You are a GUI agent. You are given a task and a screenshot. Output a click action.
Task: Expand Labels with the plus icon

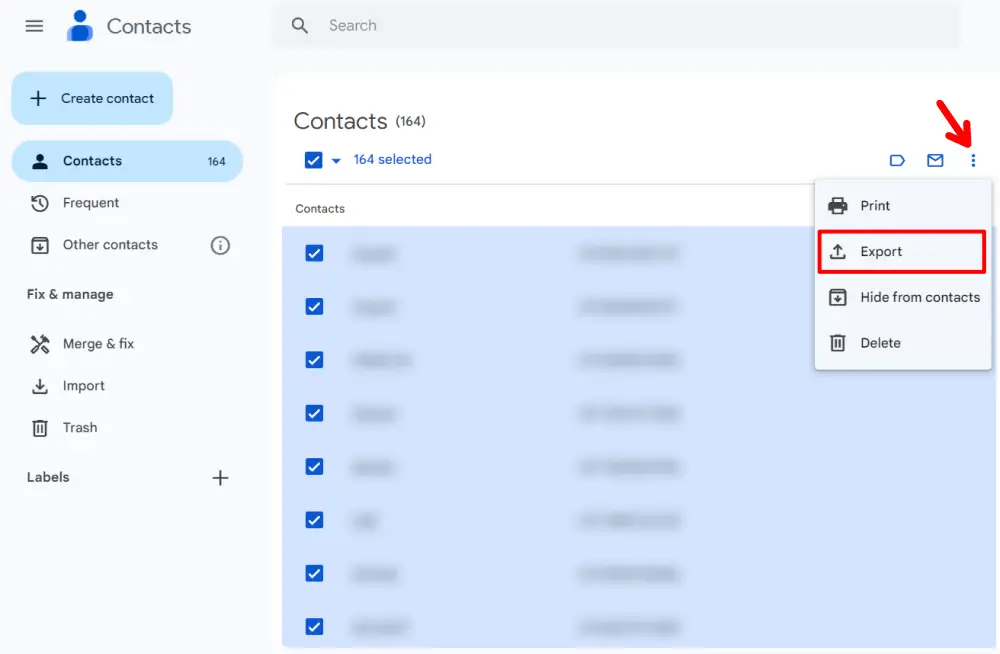(220, 477)
